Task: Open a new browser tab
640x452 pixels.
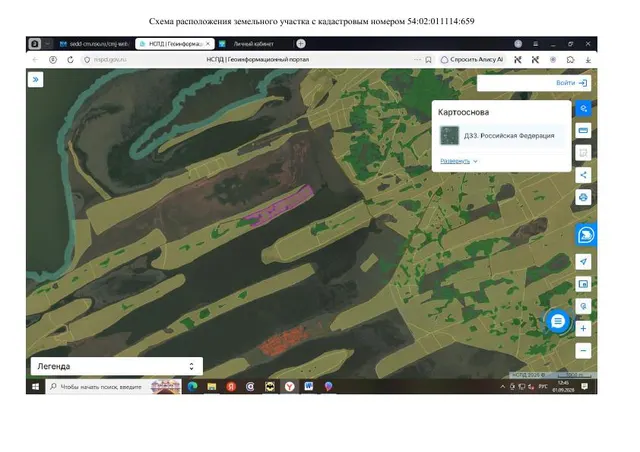Action: point(301,43)
